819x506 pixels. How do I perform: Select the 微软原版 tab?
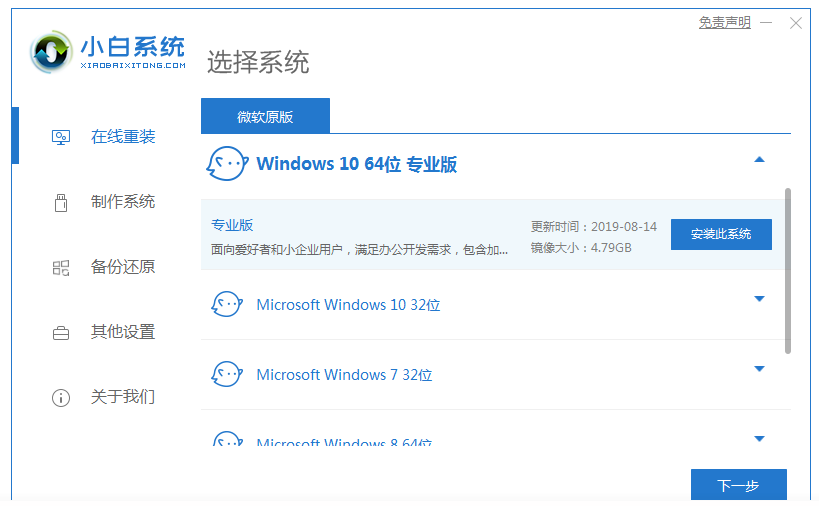(265, 117)
